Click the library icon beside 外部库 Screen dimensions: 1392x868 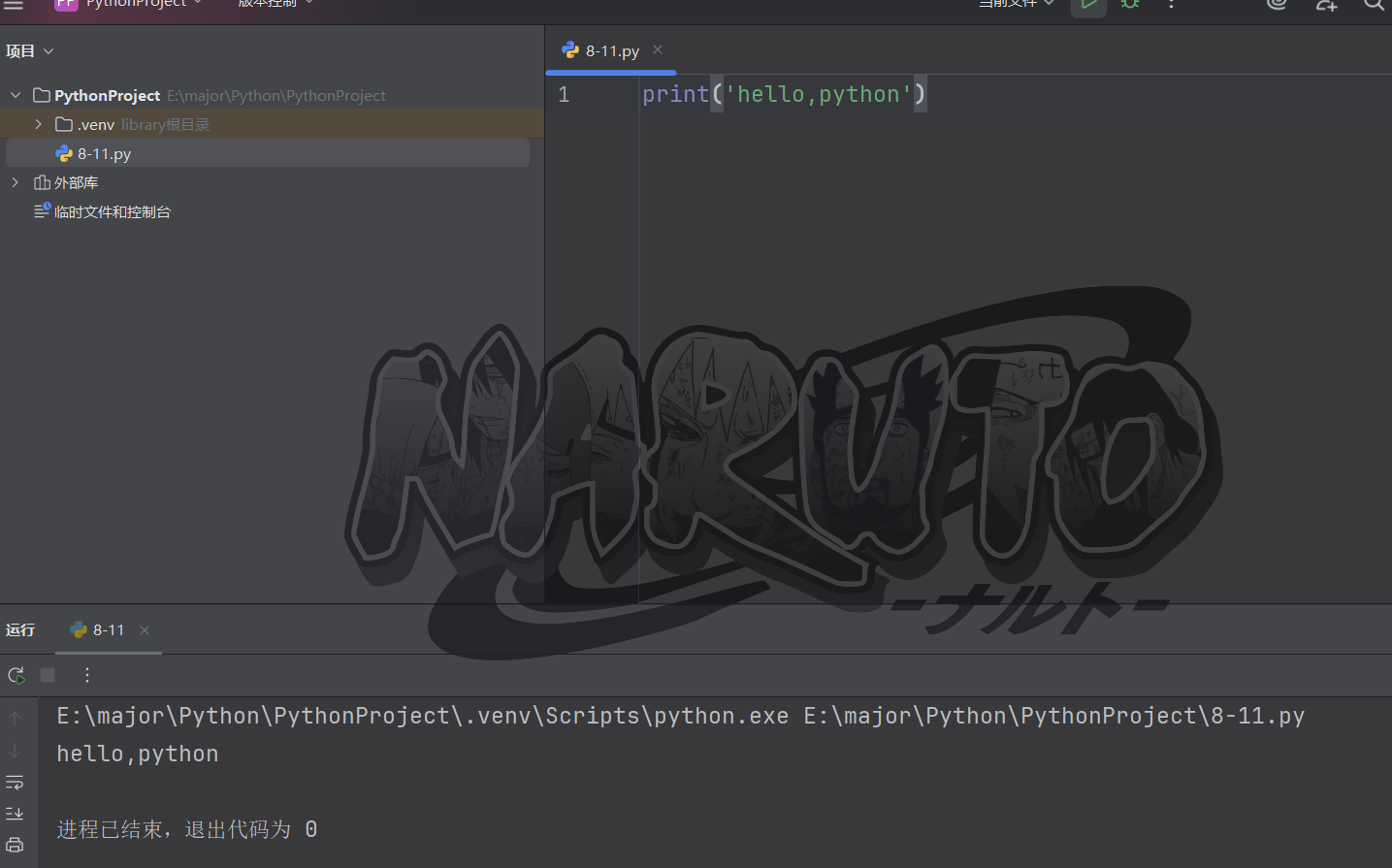coord(42,182)
